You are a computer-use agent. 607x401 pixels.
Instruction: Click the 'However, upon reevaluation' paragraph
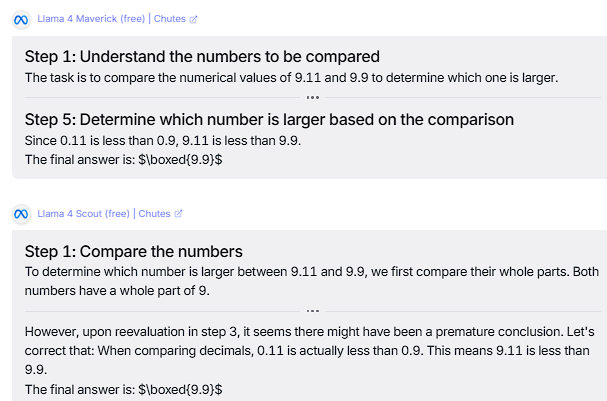[310, 351]
